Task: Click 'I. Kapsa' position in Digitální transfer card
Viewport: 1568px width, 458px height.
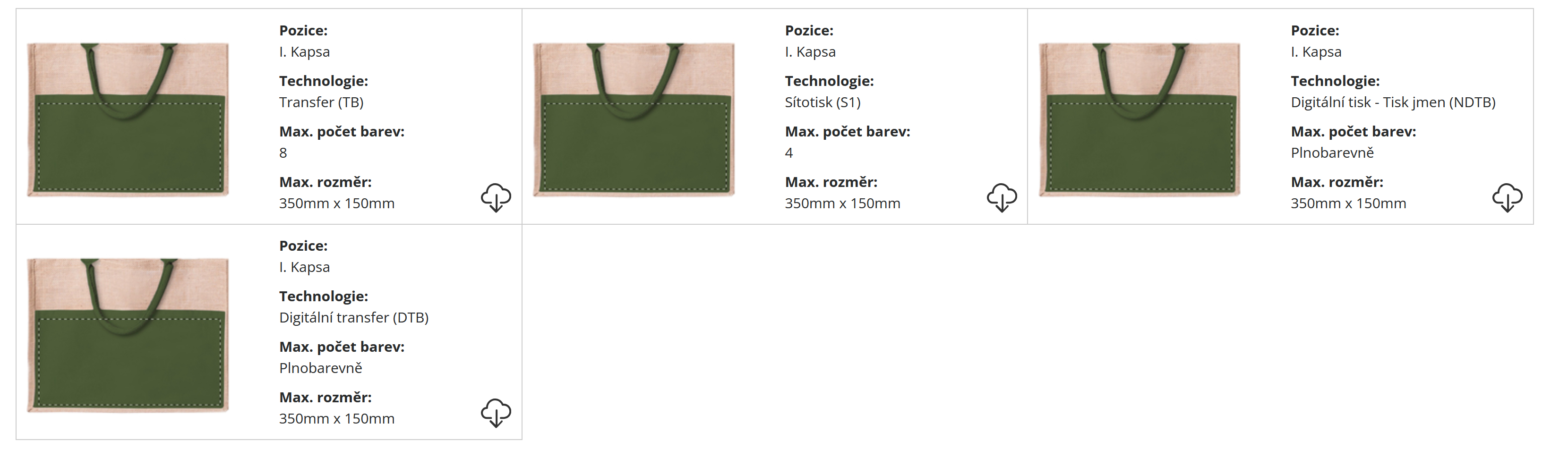Action: (x=304, y=267)
